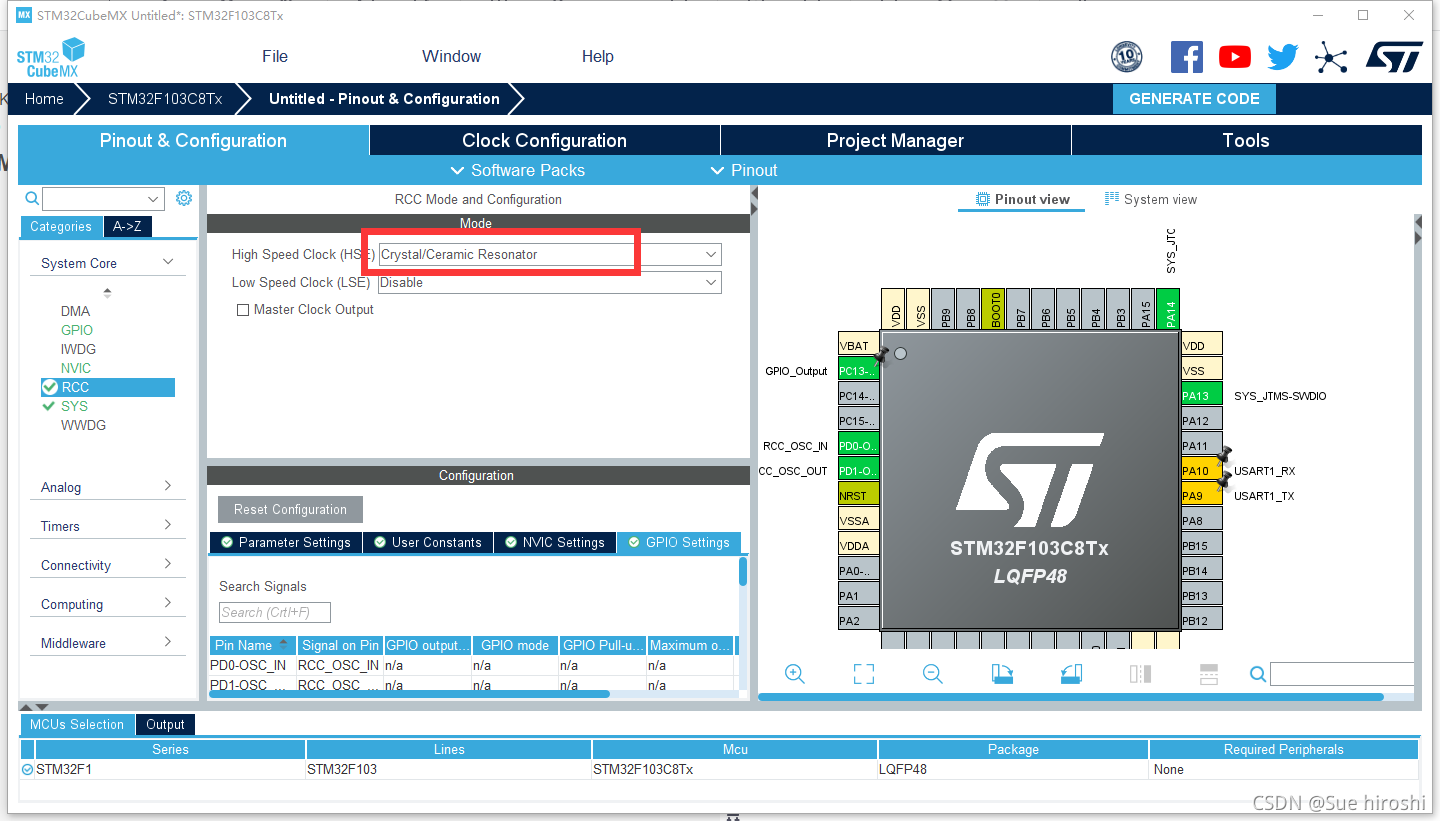This screenshot has width=1440, height=821.
Task: Switch to System view
Action: 1150,199
